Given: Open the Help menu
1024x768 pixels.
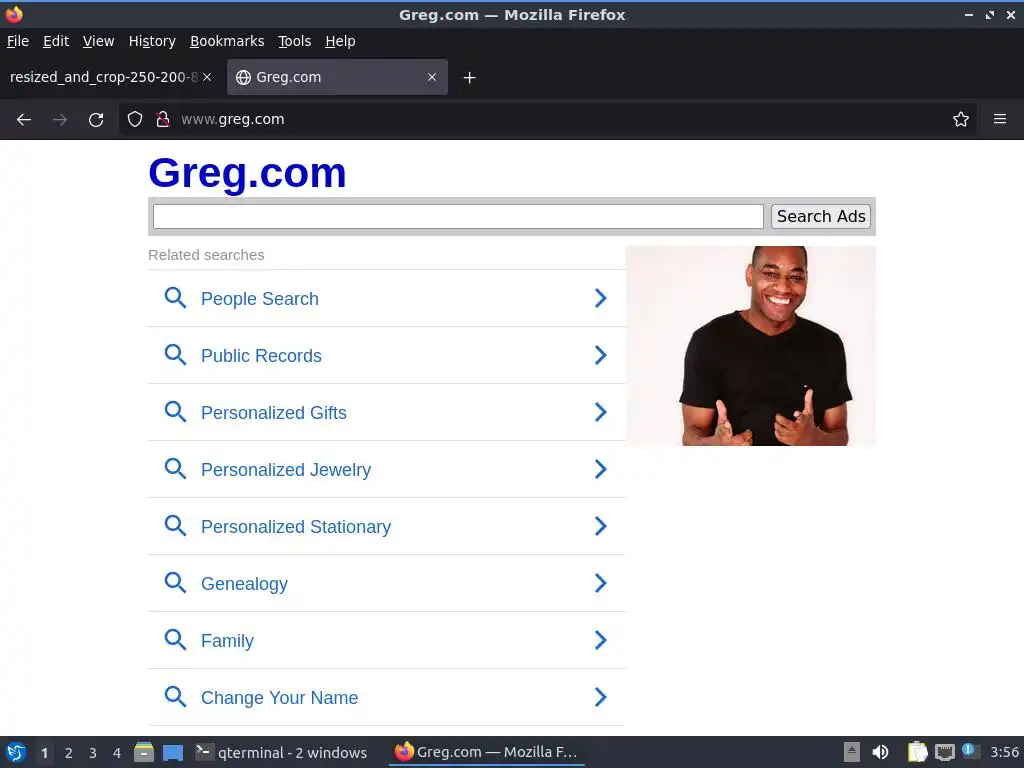Looking at the screenshot, I should pyautogui.click(x=340, y=41).
